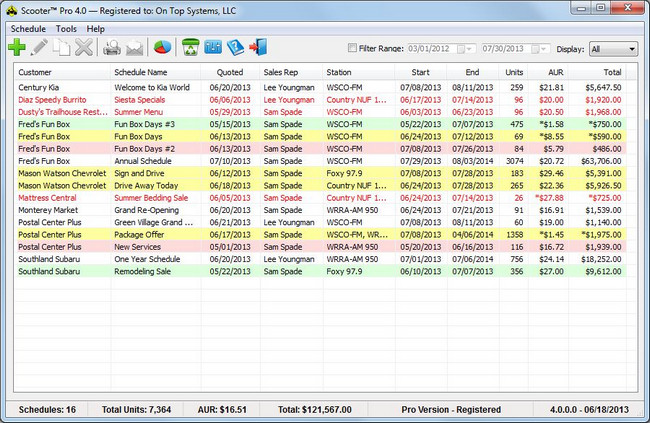Open the Tools menu
This screenshot has height=423, width=650.
tap(66, 29)
